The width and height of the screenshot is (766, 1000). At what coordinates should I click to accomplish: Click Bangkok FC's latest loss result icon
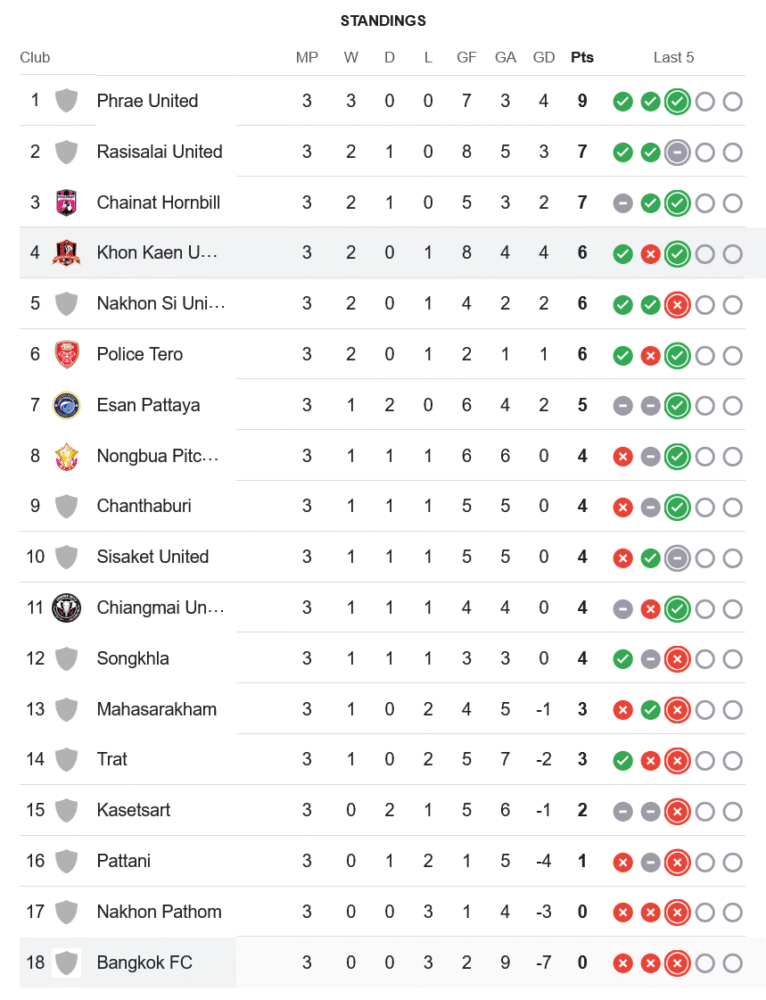678,963
